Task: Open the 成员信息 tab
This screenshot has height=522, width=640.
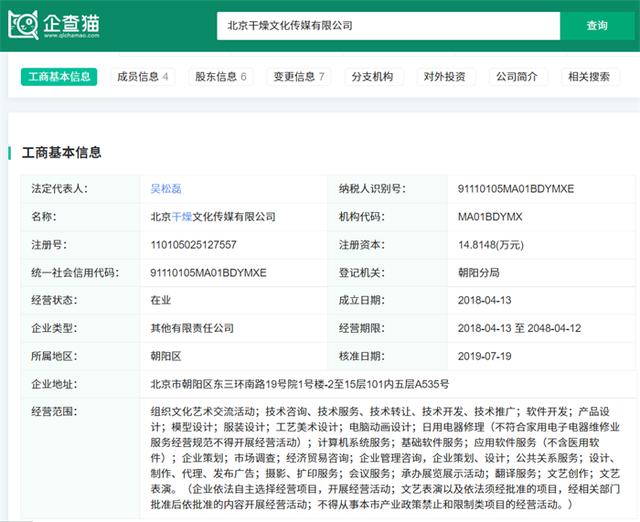Action: (143, 77)
